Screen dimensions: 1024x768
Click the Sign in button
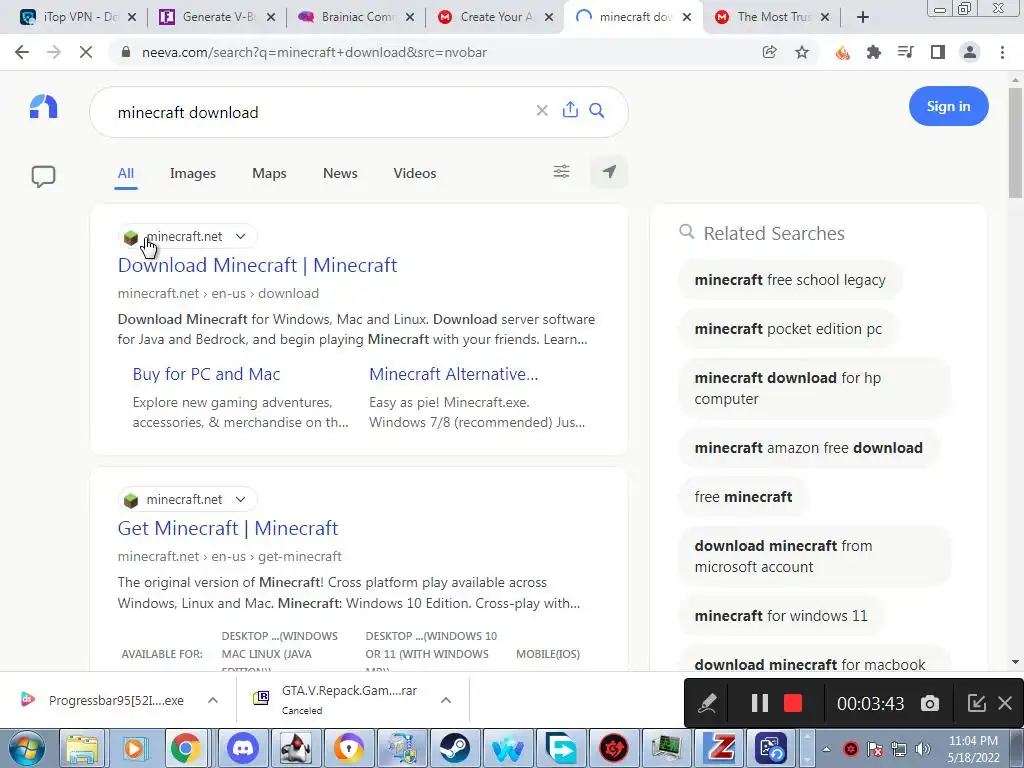(948, 106)
